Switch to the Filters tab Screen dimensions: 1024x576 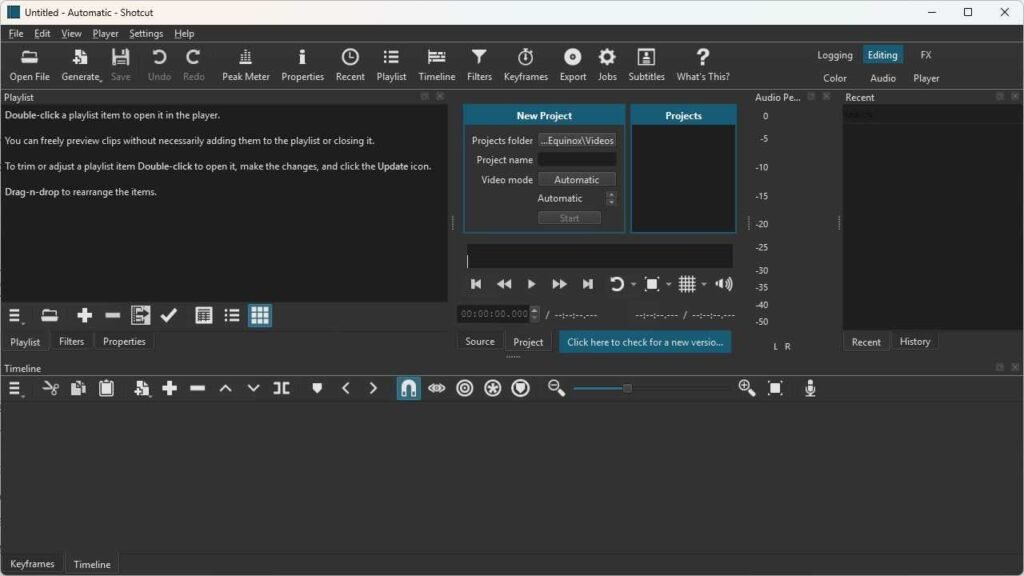[x=71, y=341]
